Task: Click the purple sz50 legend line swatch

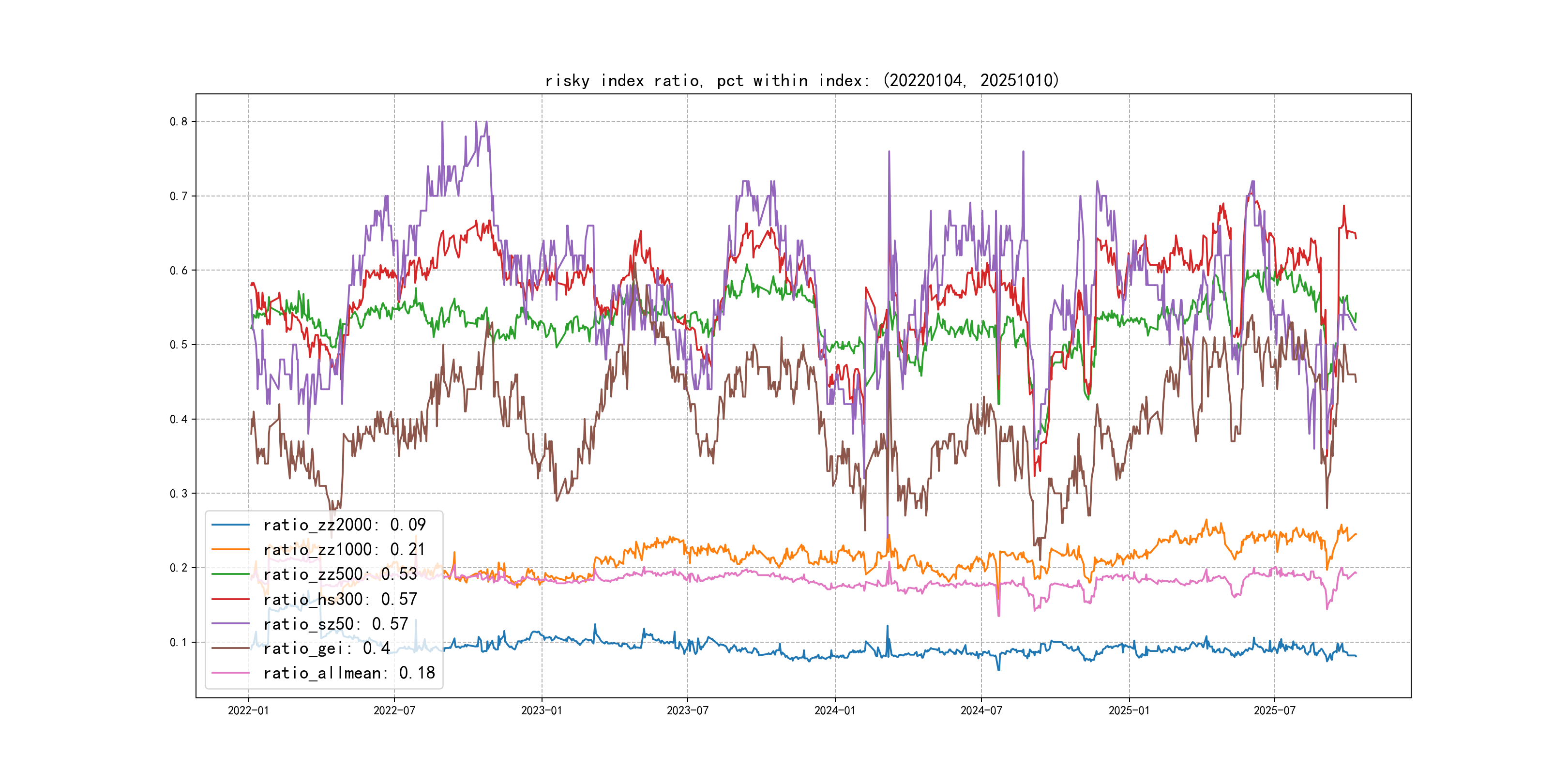Action: pyautogui.click(x=230, y=624)
